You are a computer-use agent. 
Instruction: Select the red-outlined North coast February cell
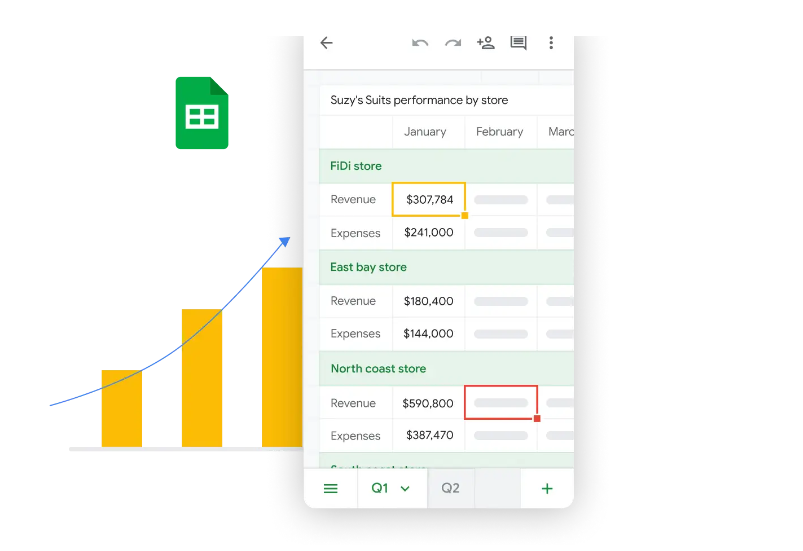501,403
